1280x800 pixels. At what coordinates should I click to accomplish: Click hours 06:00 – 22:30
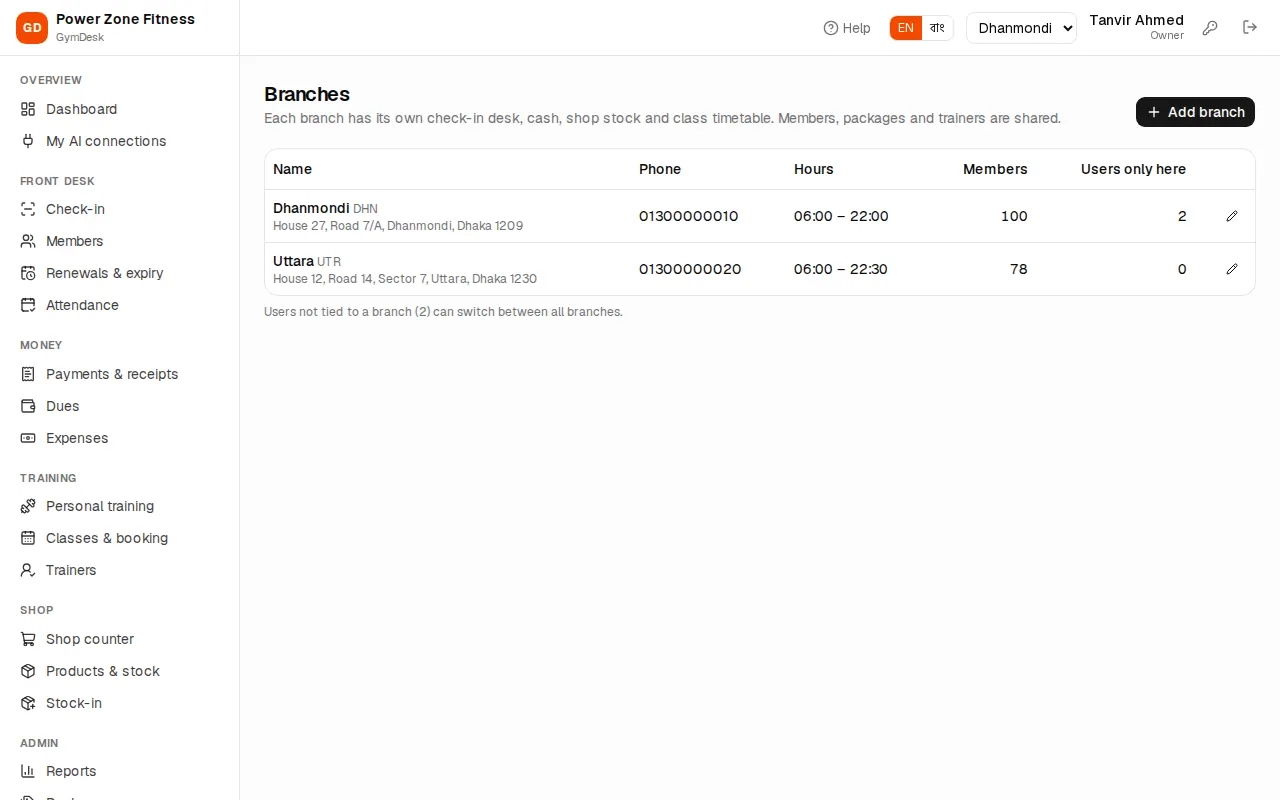point(840,269)
